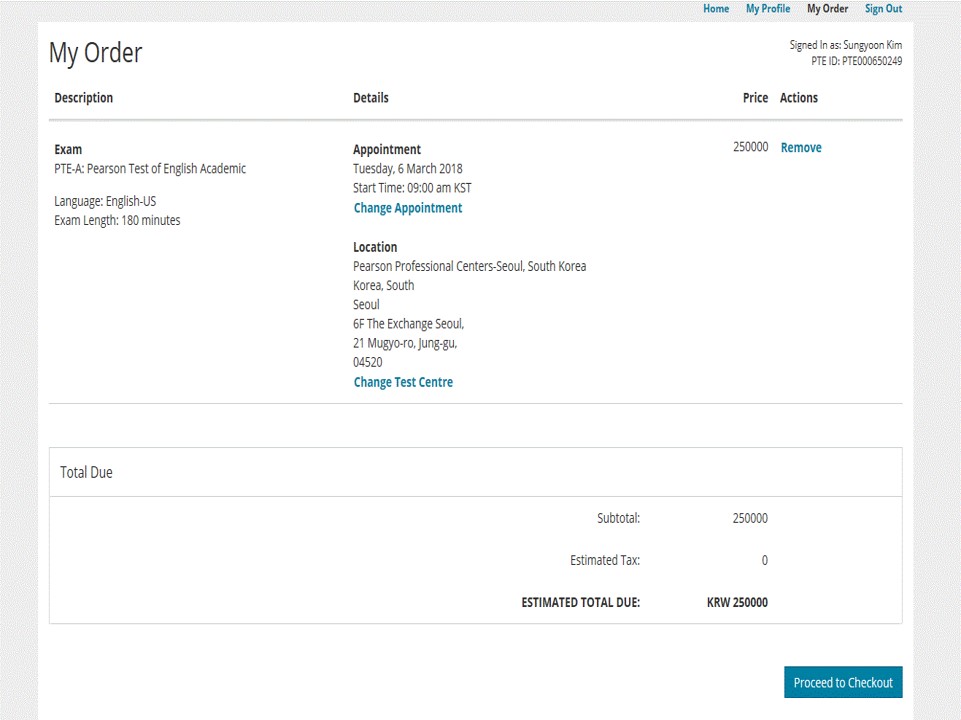The image size is (961, 720).
Task: Click the Tuesday, 6 March 2018 date
Action: (x=408, y=169)
